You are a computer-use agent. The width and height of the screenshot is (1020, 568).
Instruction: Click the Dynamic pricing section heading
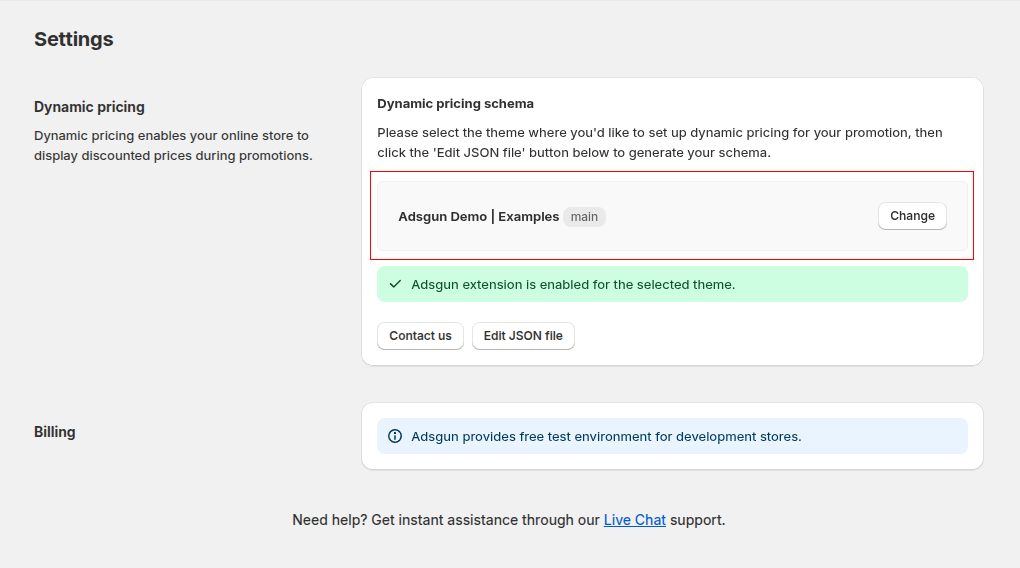point(89,107)
